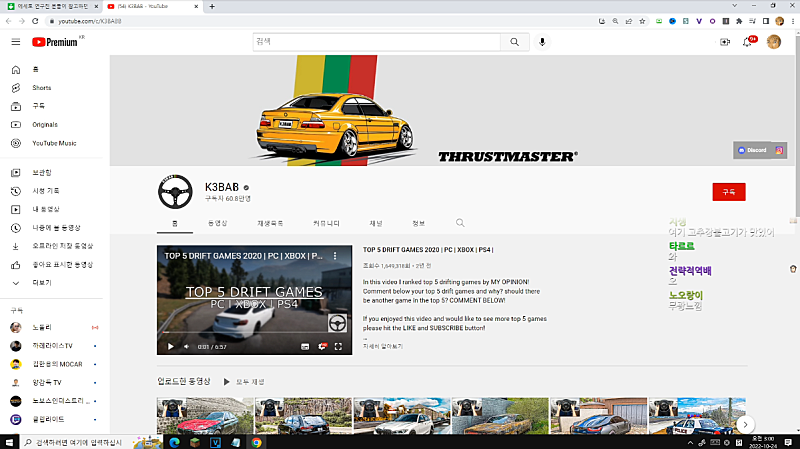Click the 검색 search input field
This screenshot has width=800, height=449.
click(375, 42)
